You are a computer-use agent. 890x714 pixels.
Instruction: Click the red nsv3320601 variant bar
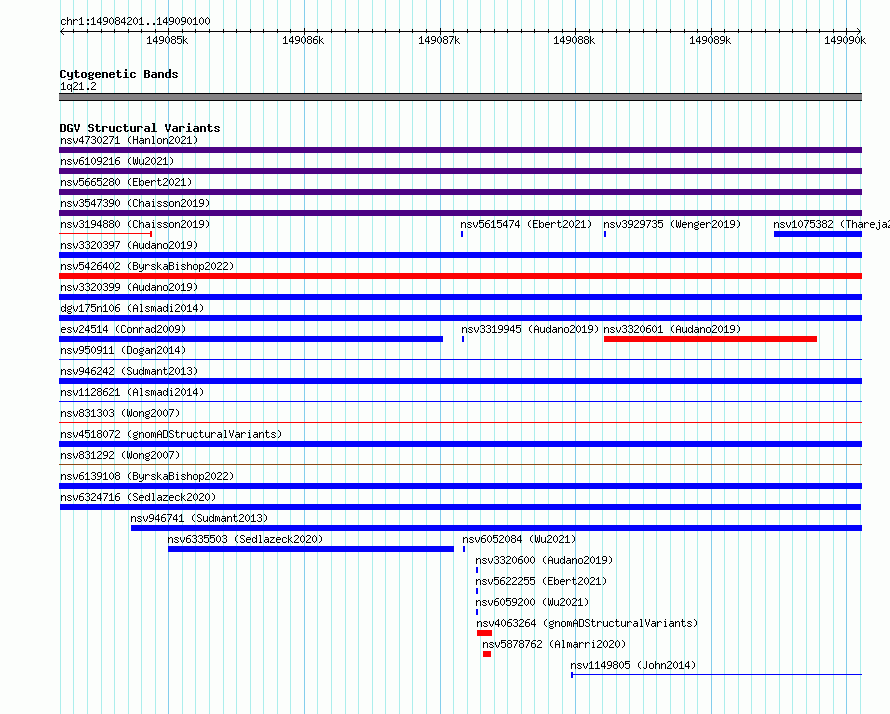click(711, 339)
